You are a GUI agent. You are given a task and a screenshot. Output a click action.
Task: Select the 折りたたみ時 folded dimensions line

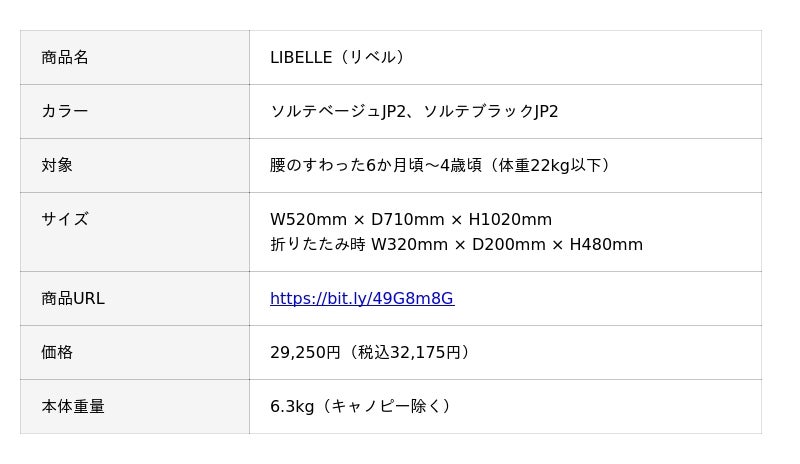(x=456, y=245)
